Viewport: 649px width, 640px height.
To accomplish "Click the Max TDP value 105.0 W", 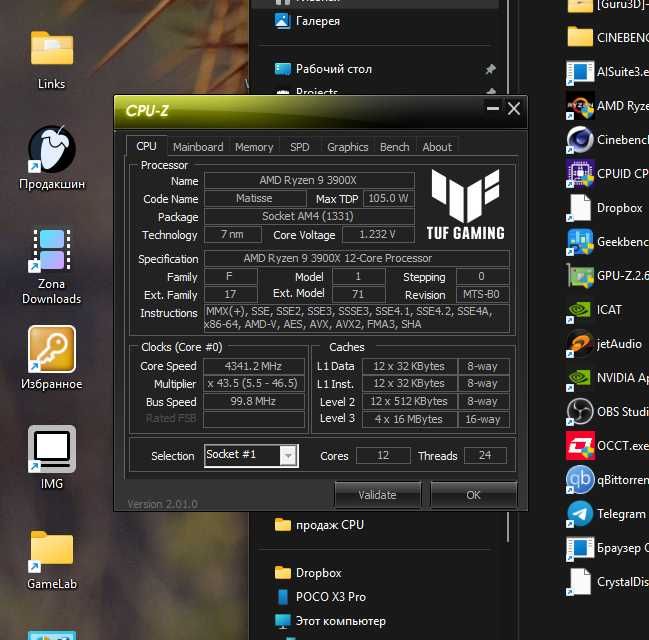I will coord(389,198).
